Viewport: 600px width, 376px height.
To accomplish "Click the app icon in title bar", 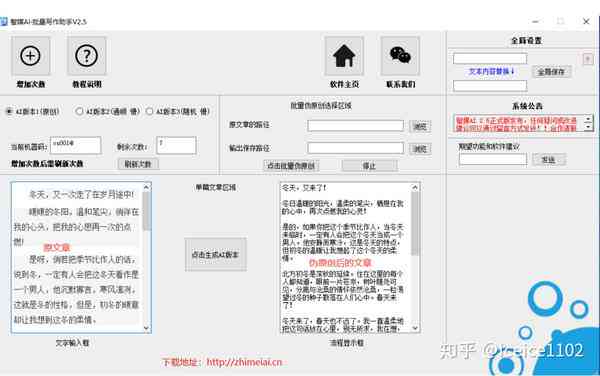I will pyautogui.click(x=4, y=21).
